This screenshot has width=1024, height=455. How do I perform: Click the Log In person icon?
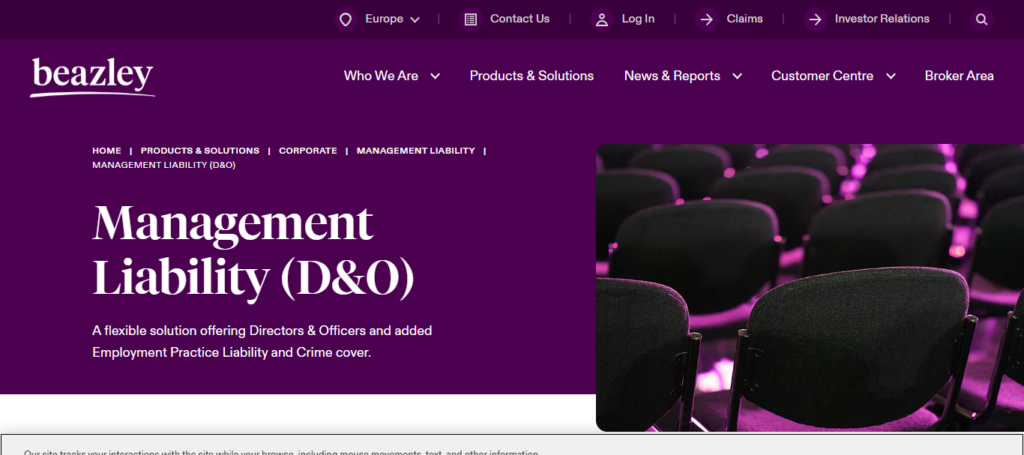tap(601, 19)
